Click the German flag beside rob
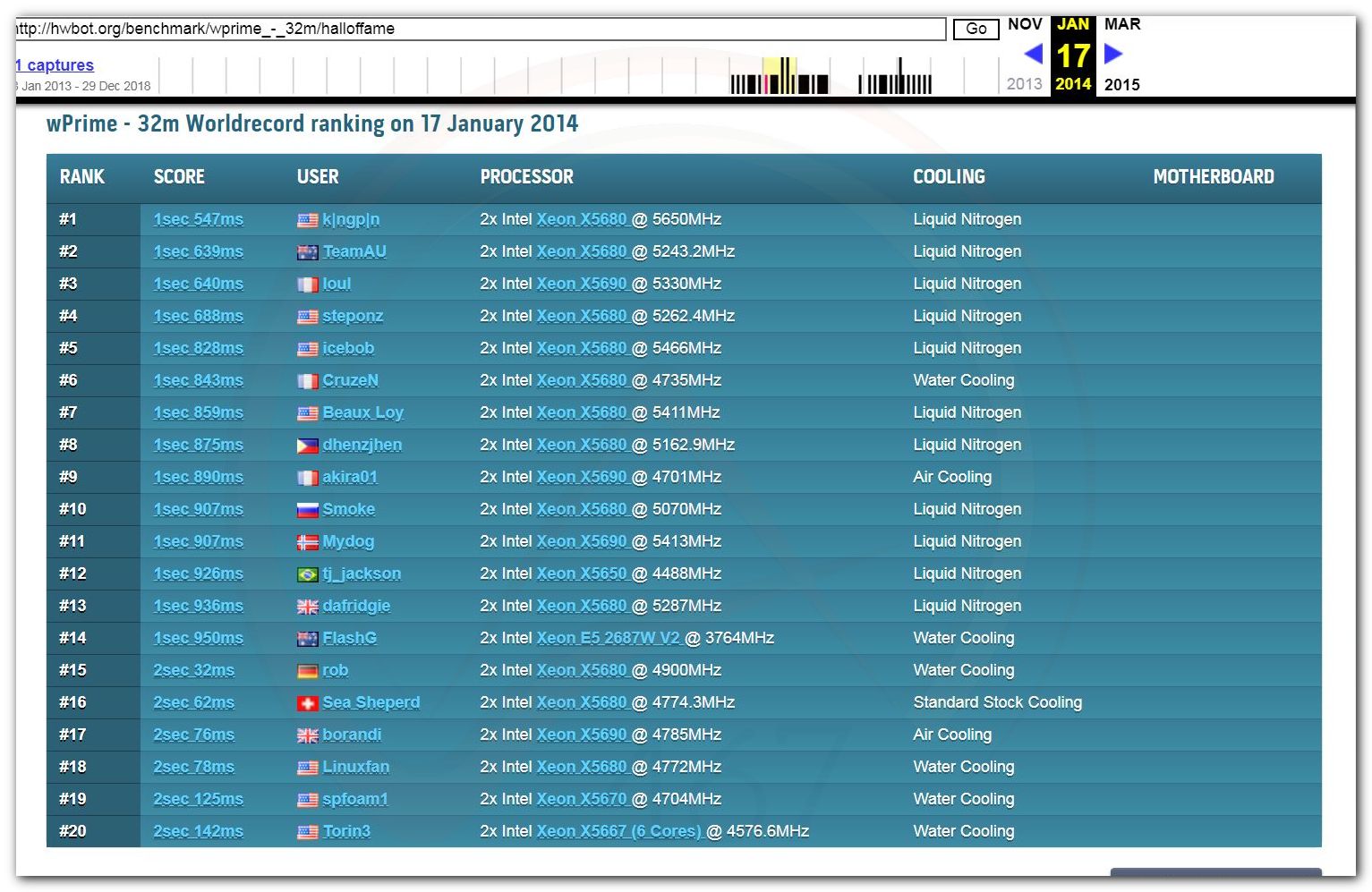 pyautogui.click(x=307, y=671)
